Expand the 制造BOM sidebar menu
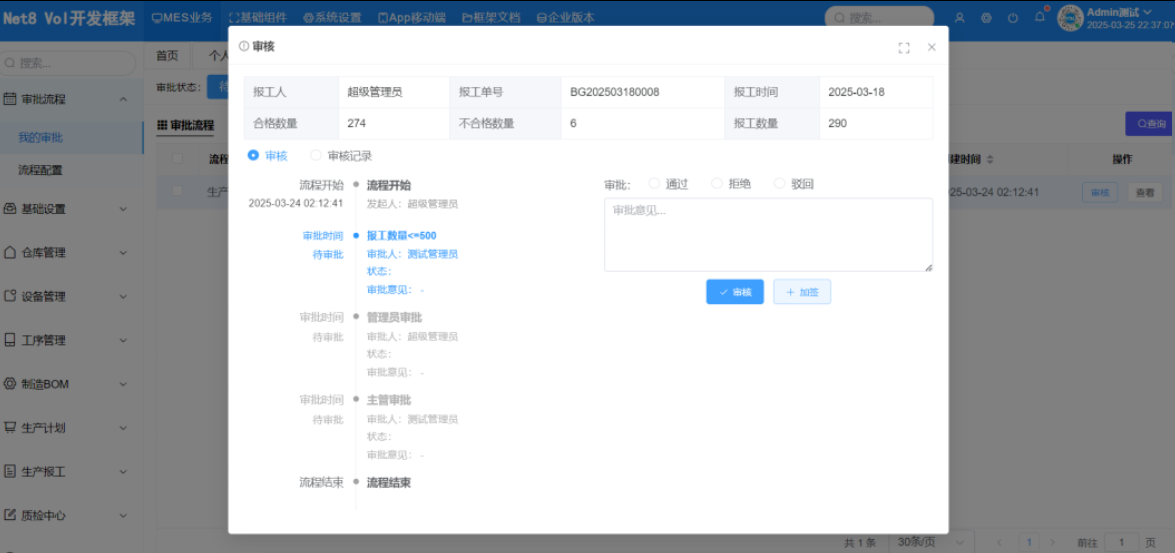 [x=124, y=384]
